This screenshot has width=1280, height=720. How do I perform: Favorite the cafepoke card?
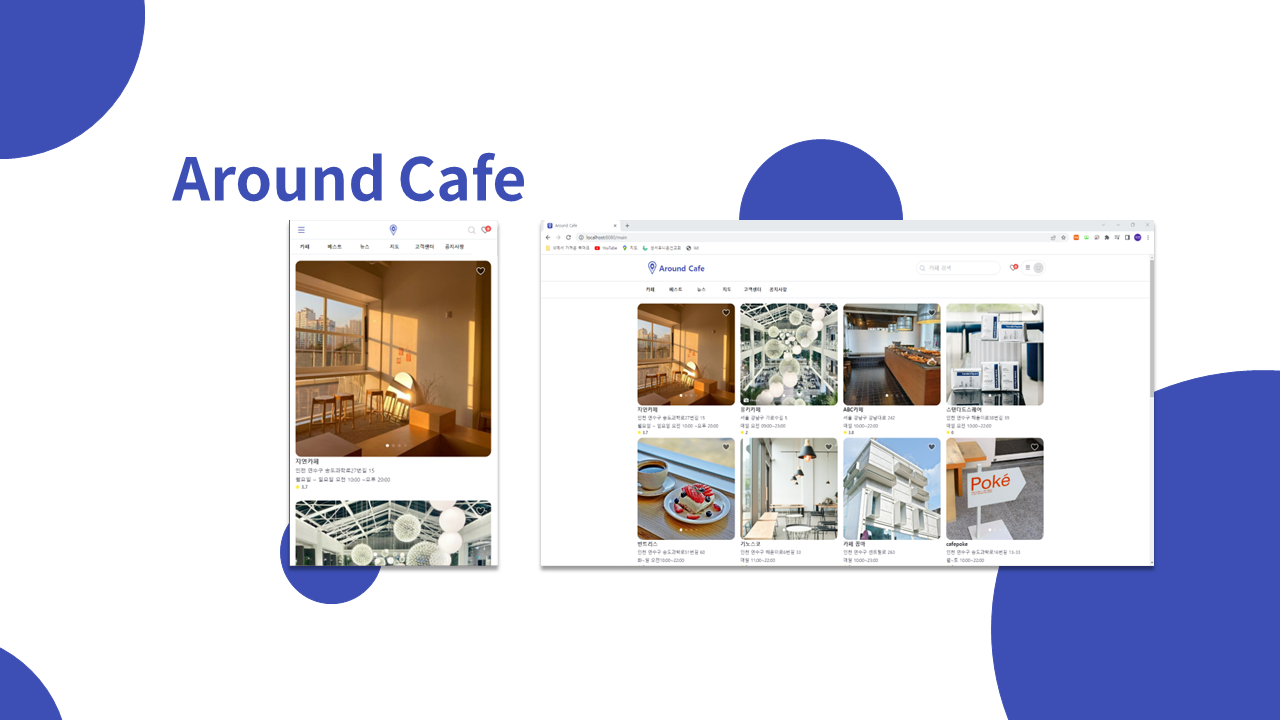1035,447
